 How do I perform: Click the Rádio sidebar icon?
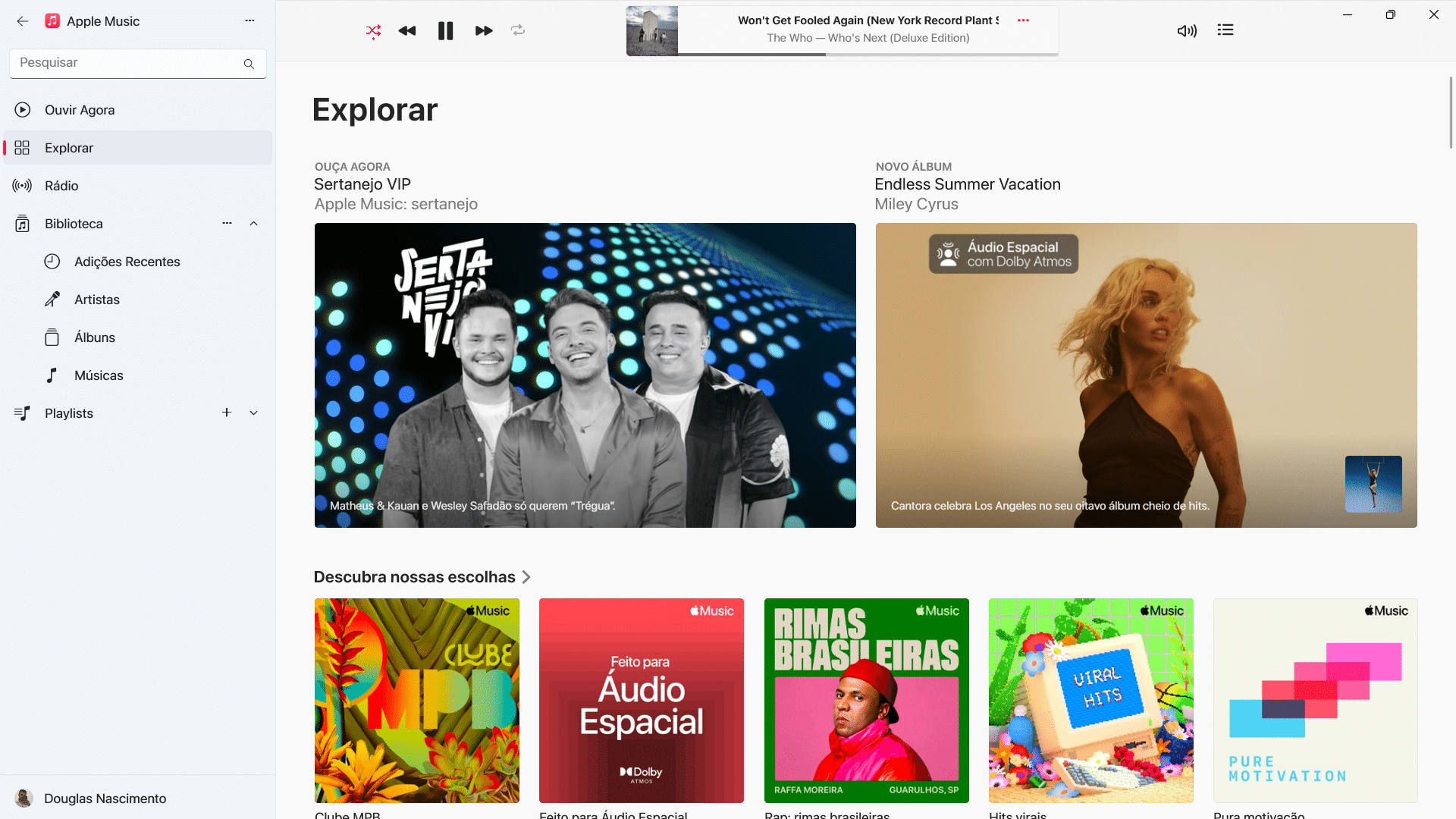(x=22, y=186)
